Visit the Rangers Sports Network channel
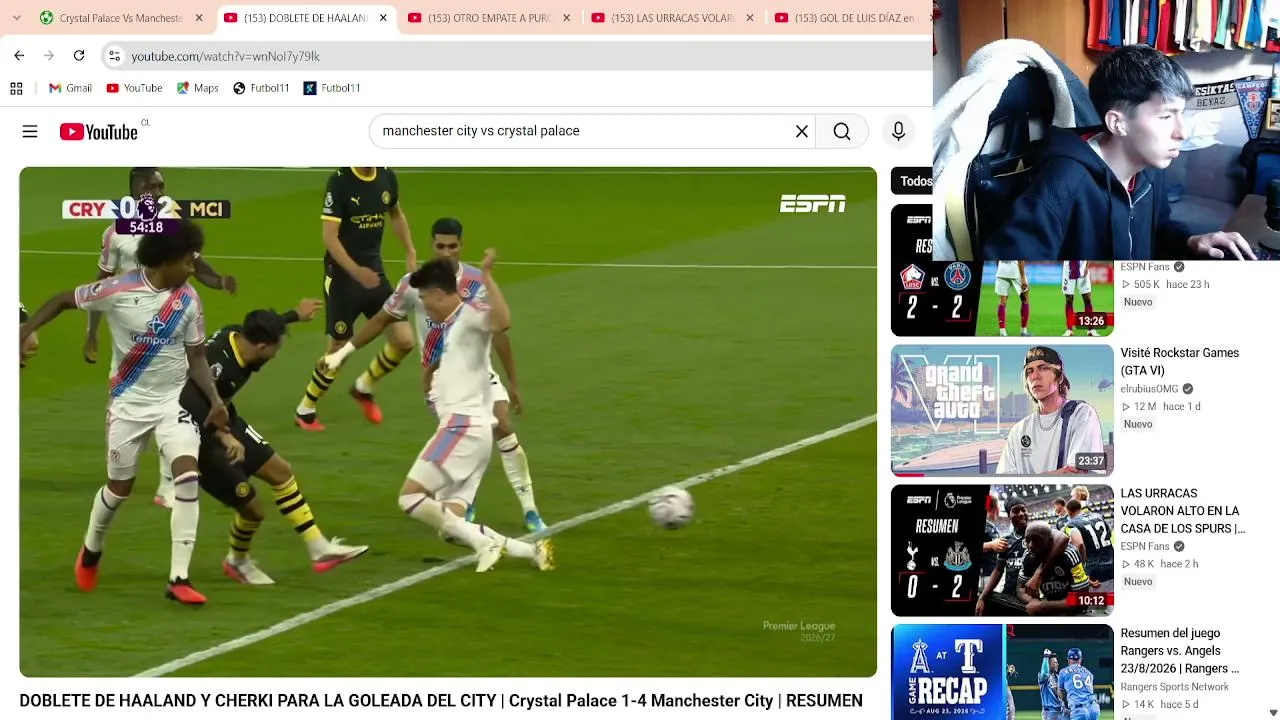Screen dimensions: 1280x720 pyautogui.click(x=1174, y=687)
